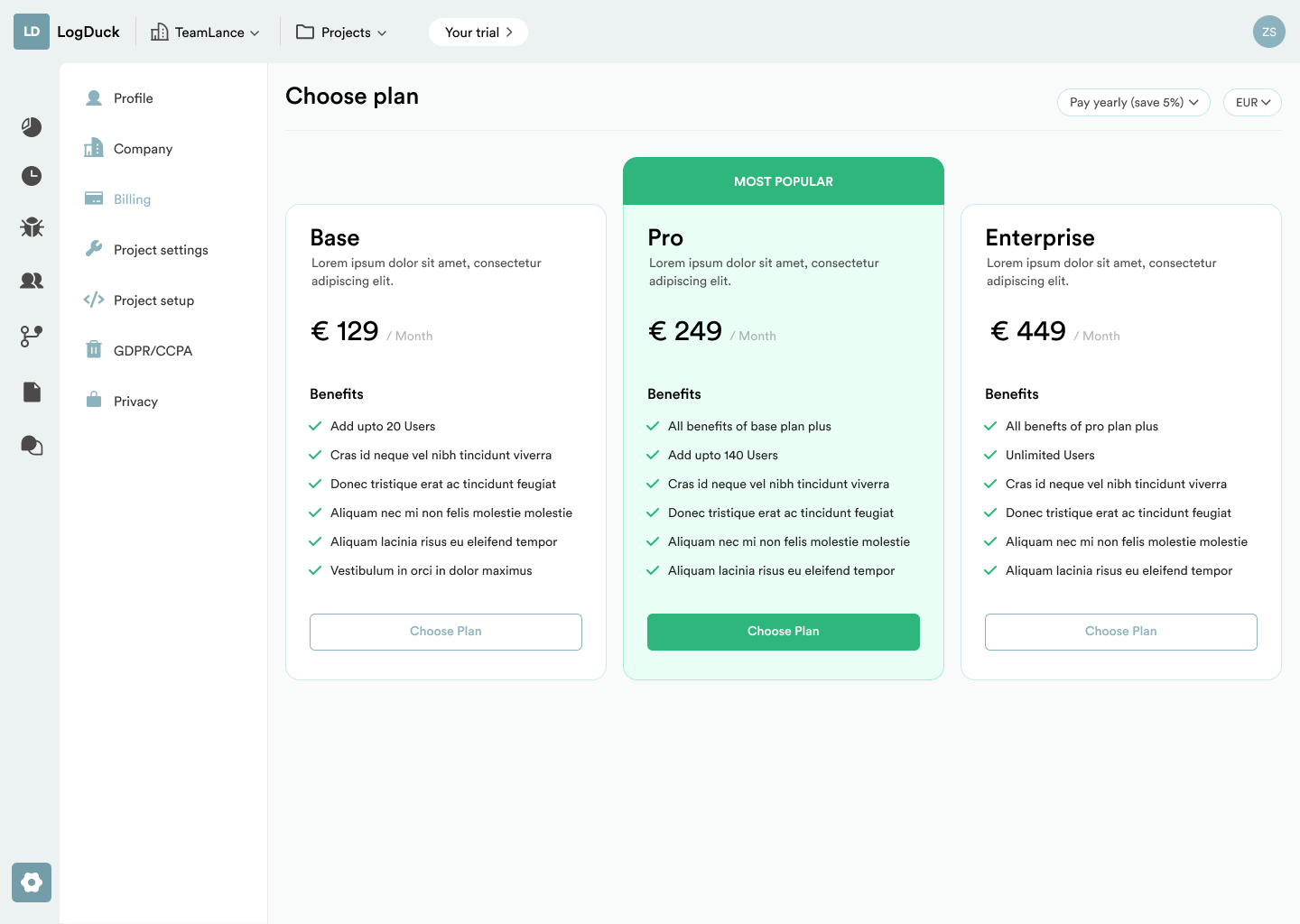This screenshot has height=924, width=1300.
Task: Open the bug tracking sidebar icon
Action: (32, 227)
